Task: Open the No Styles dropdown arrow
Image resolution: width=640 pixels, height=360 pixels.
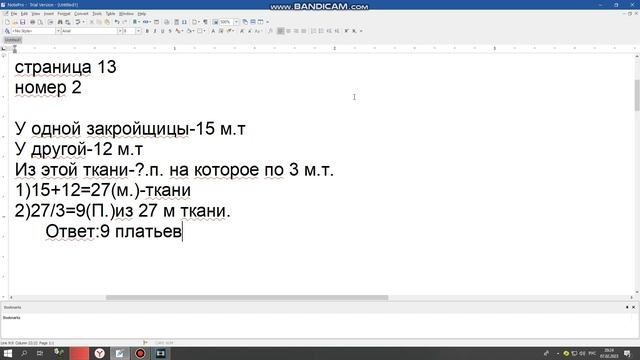Action: pos(58,31)
